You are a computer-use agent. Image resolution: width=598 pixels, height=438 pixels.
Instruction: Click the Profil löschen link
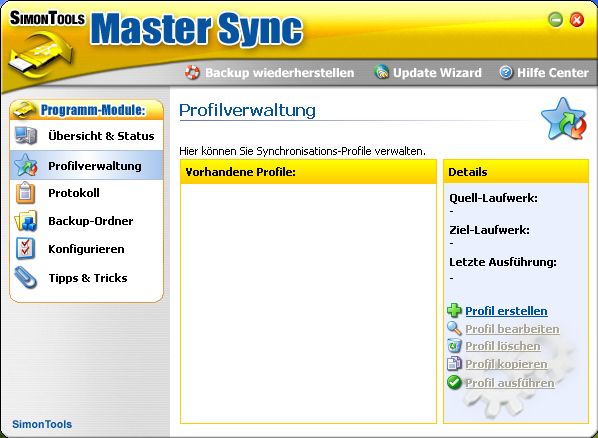pos(503,346)
